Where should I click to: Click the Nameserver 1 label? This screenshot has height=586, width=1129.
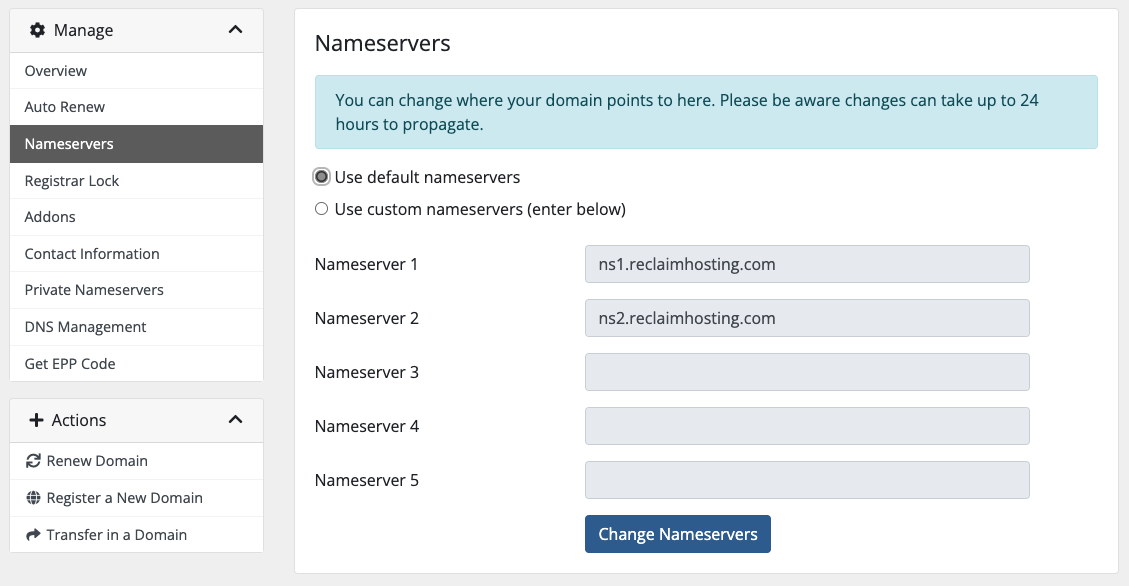point(366,264)
